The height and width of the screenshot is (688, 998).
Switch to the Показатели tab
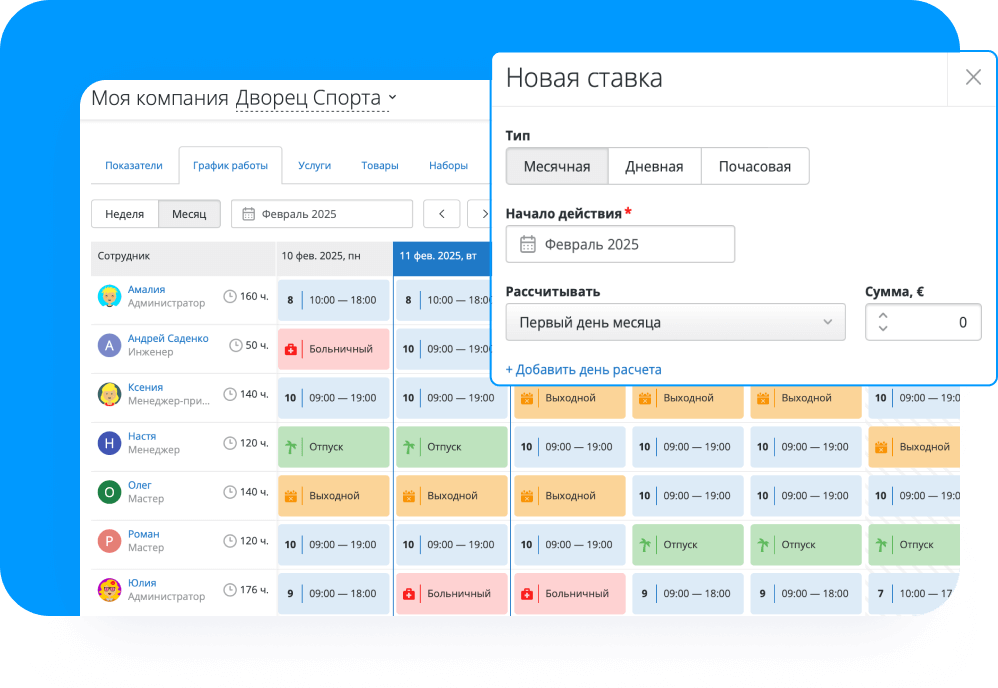[133, 166]
